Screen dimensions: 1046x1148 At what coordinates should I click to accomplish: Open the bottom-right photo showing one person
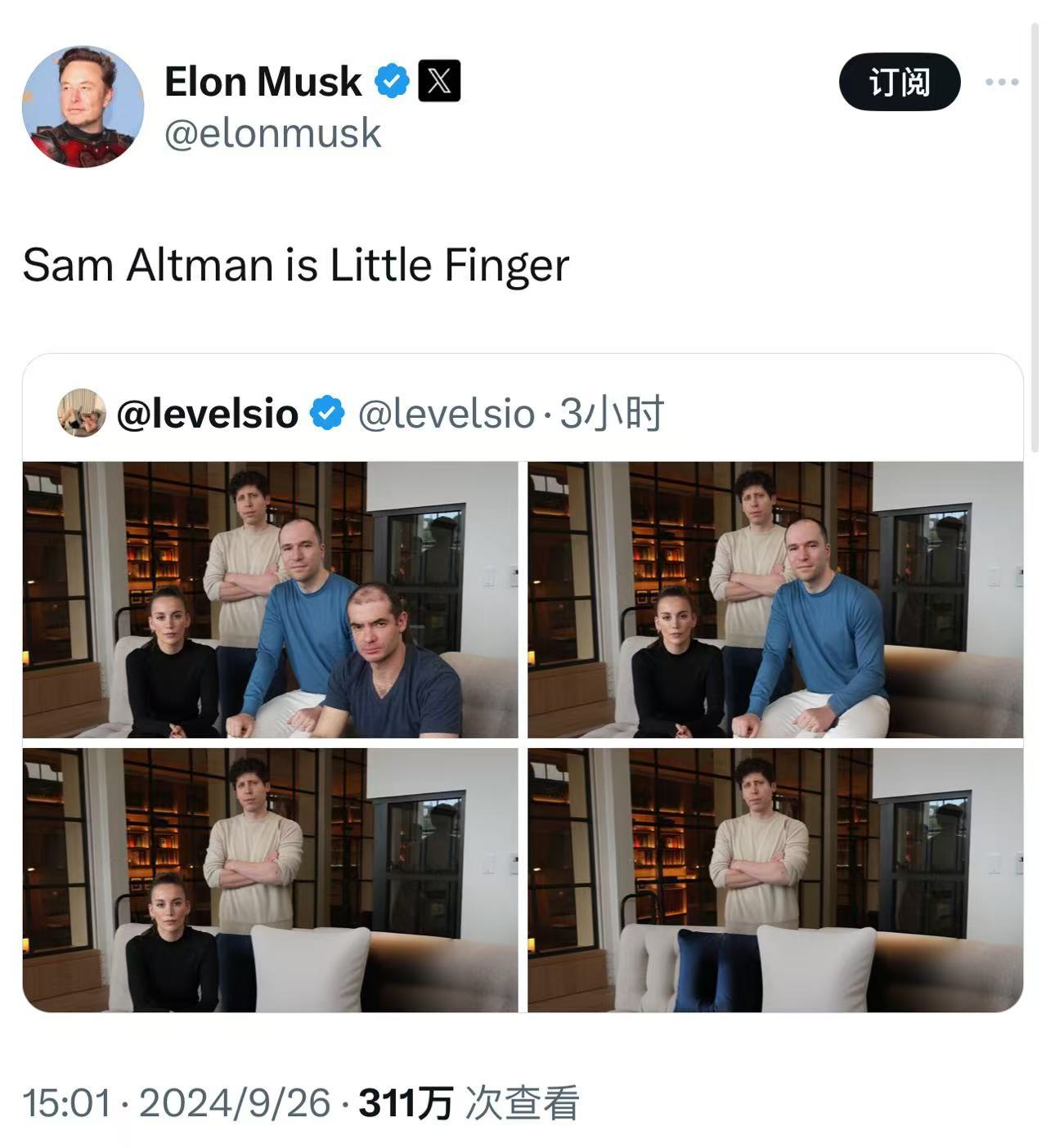[774, 880]
